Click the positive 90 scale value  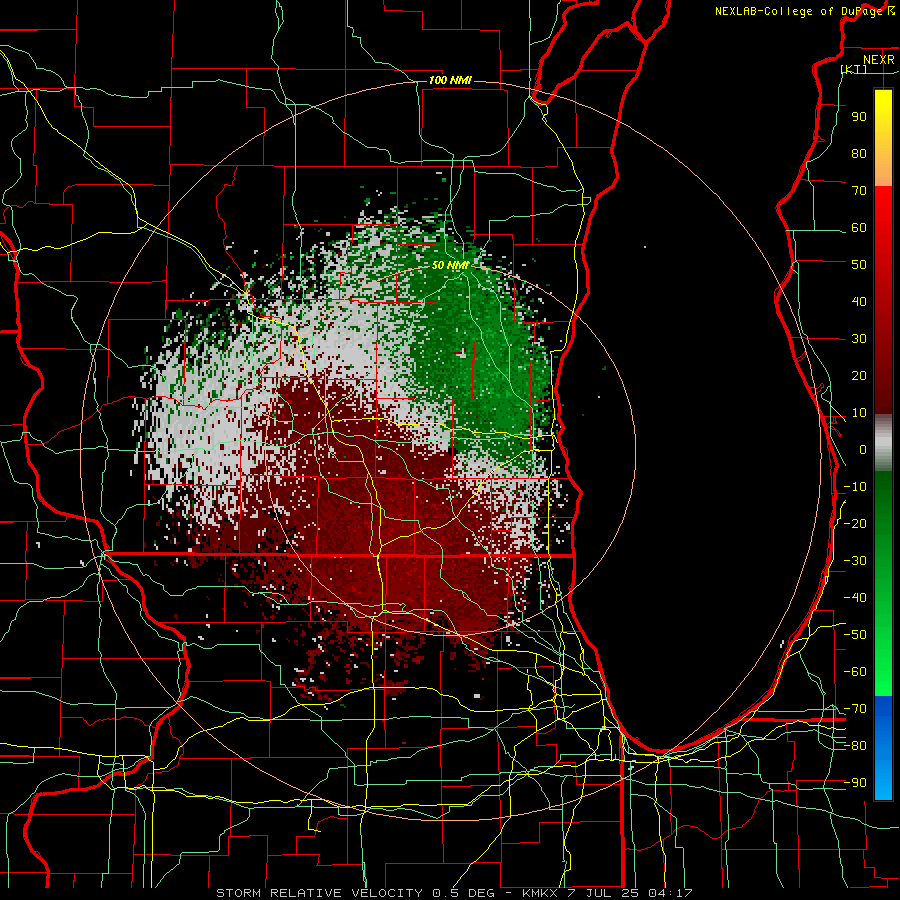click(859, 117)
